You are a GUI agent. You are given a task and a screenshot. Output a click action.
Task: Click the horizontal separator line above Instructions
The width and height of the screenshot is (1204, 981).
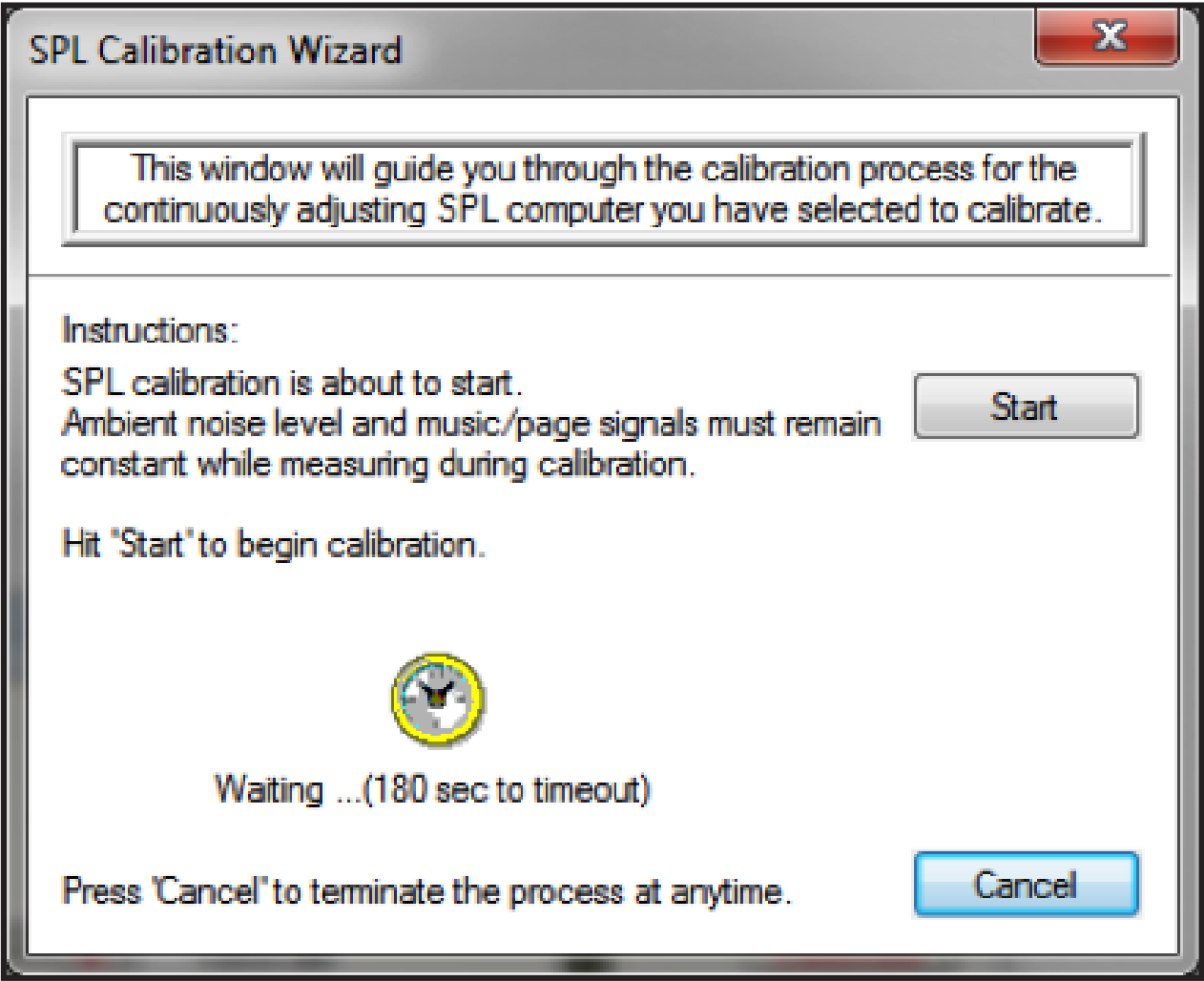601,276
